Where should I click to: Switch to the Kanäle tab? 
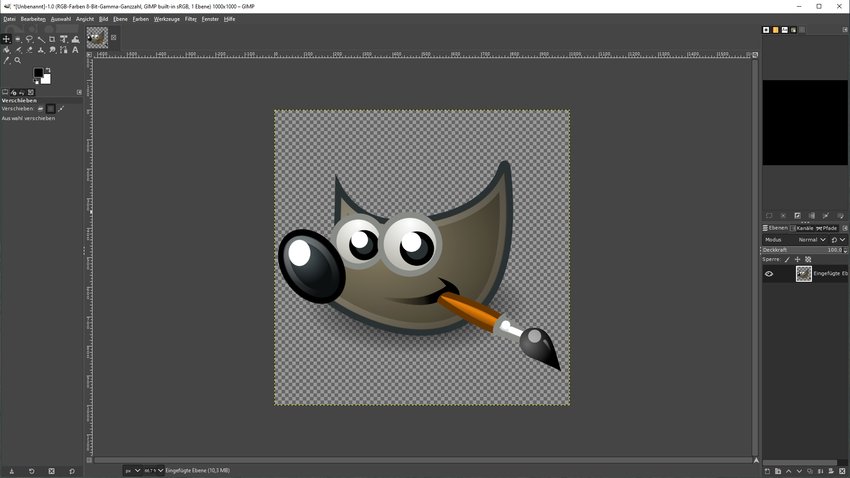click(802, 228)
